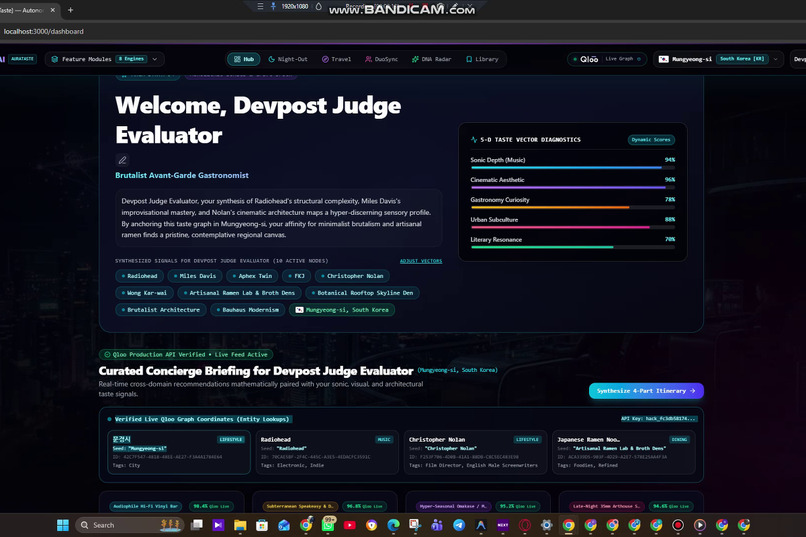Select the Radiohead Music entity card
This screenshot has width=806, height=537.
click(x=327, y=452)
